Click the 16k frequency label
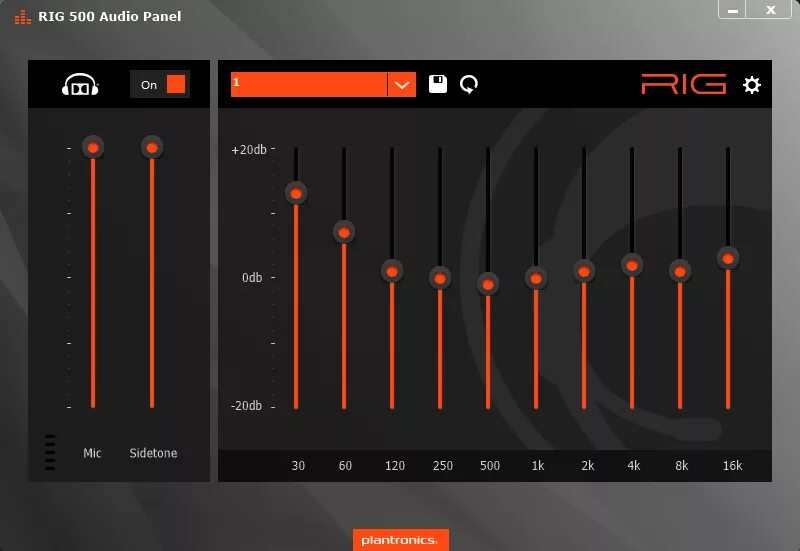The image size is (800, 551). (732, 465)
